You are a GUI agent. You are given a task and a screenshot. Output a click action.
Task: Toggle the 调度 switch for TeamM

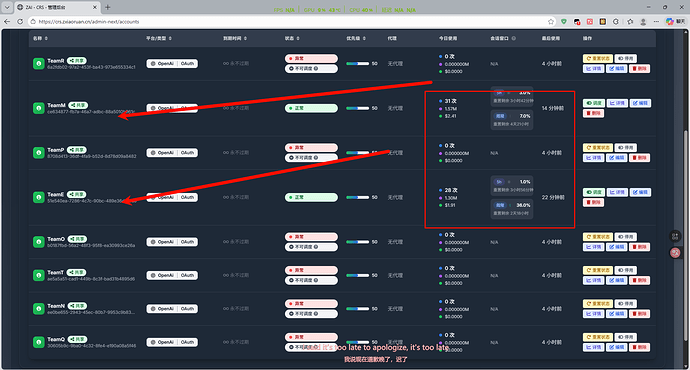[594, 103]
